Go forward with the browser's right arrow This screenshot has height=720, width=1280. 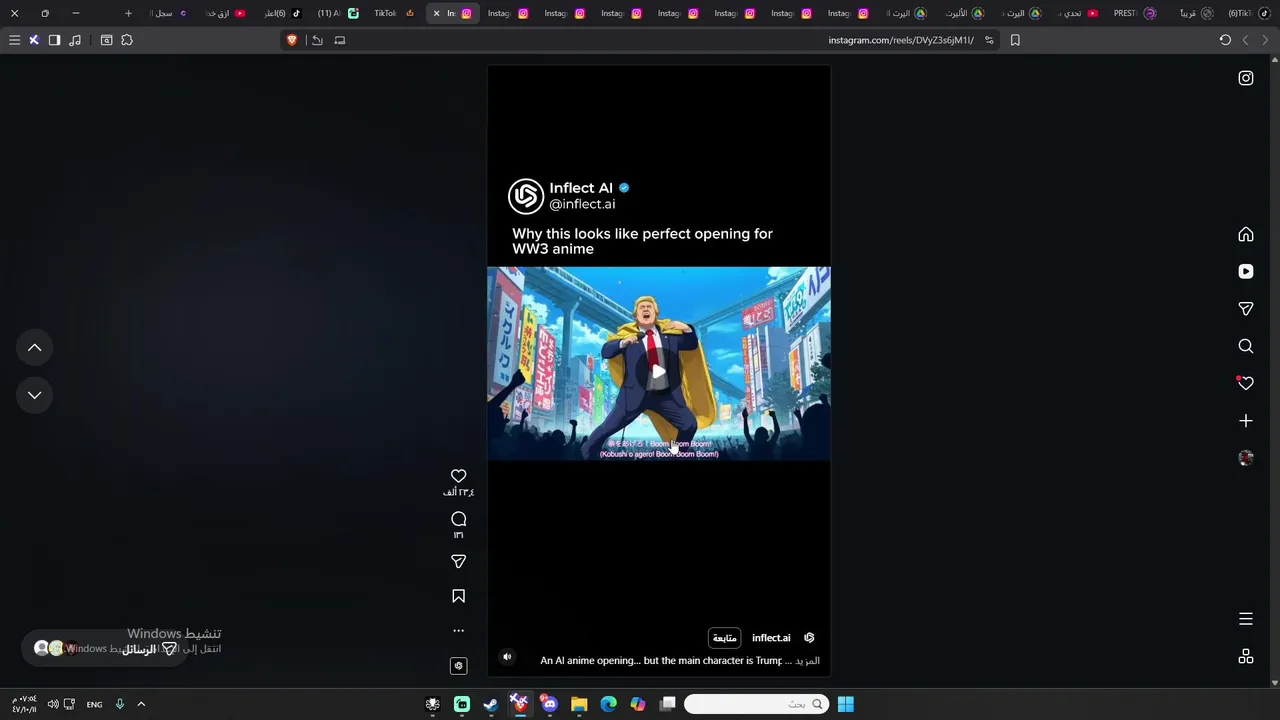pyautogui.click(x=1265, y=40)
